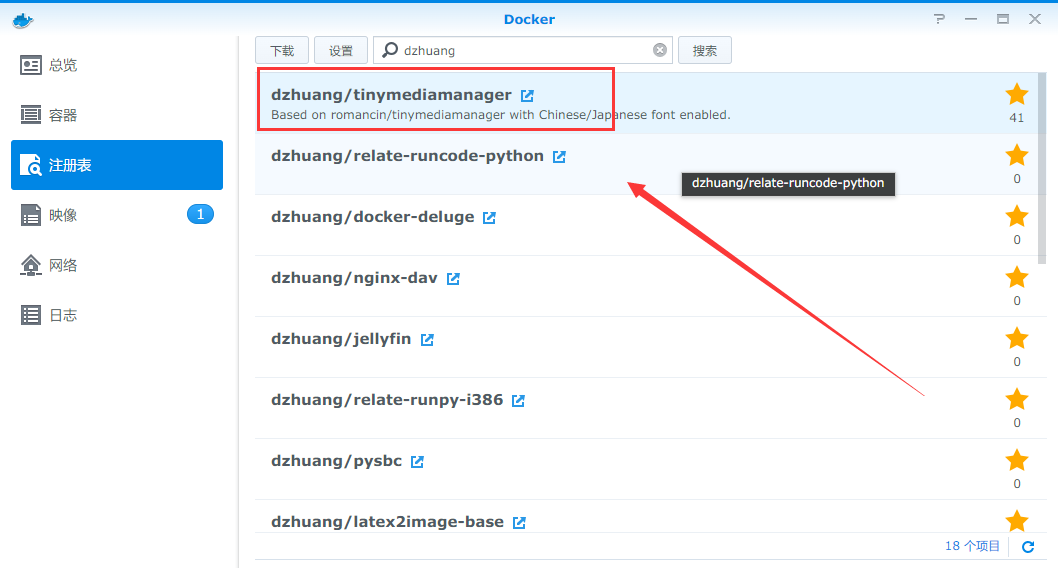Screen dimensions: 1058x568
Task: Click the star icon for dzhuang/tinymediamanager
Action: [1016, 95]
